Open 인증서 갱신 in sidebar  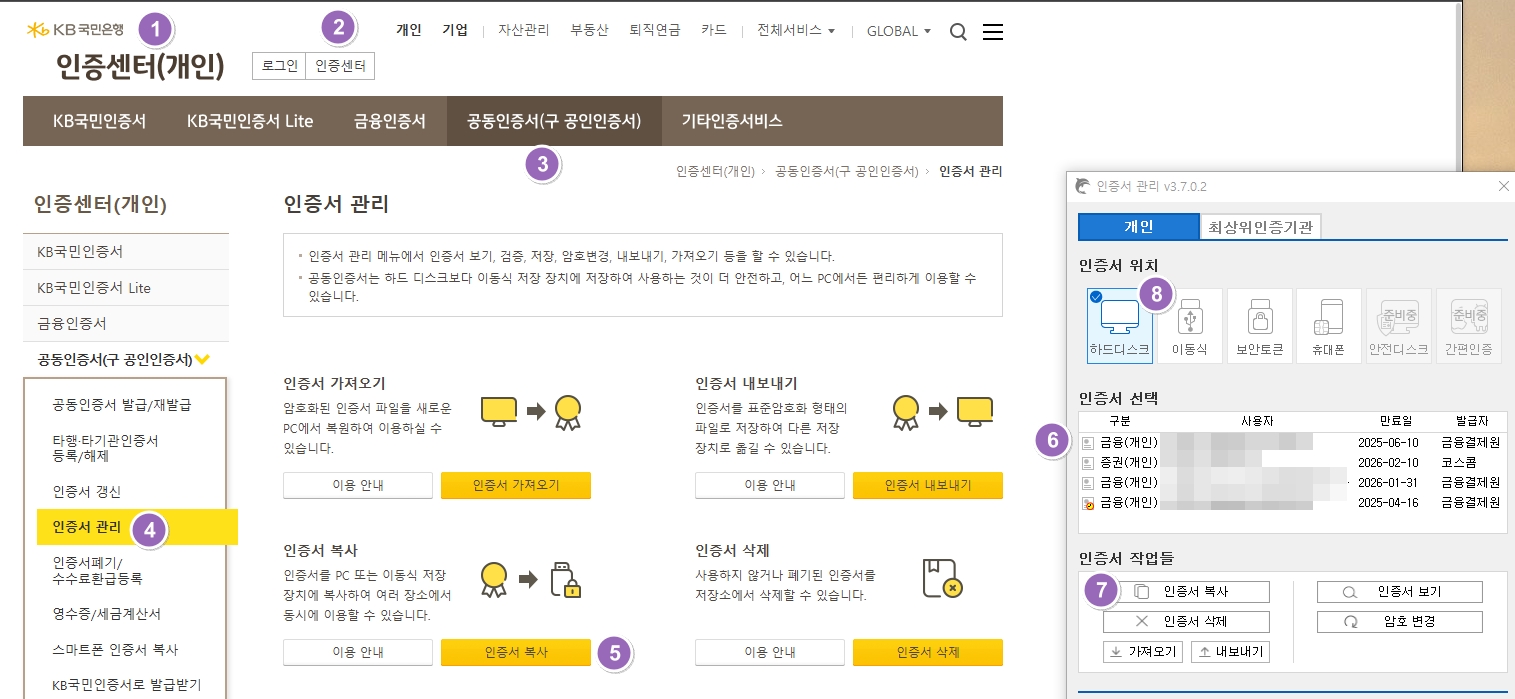point(87,491)
